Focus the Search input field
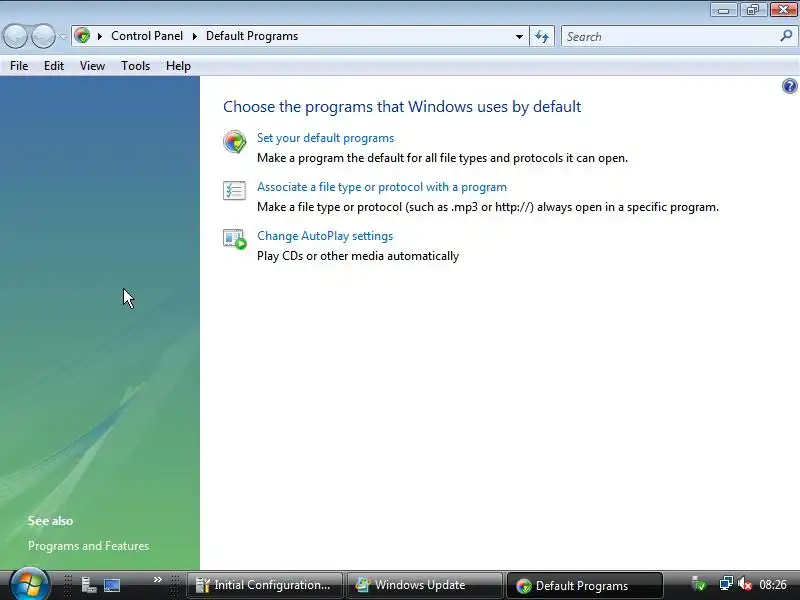 [670, 37]
